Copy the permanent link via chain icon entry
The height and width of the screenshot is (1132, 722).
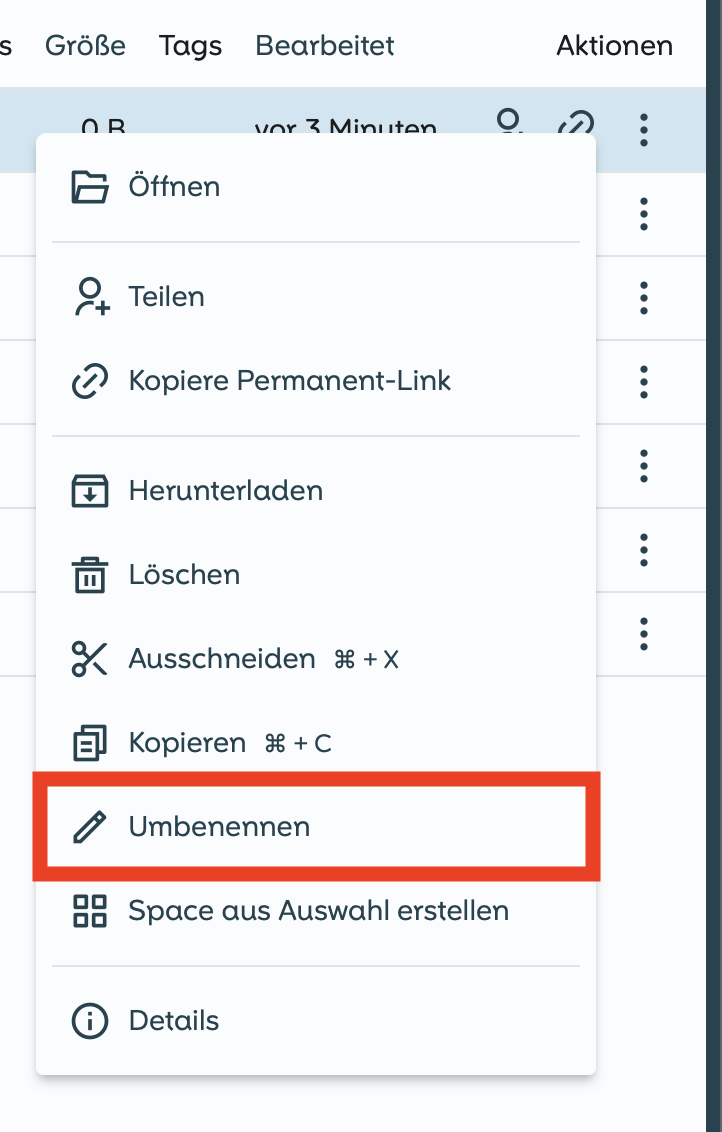click(90, 381)
